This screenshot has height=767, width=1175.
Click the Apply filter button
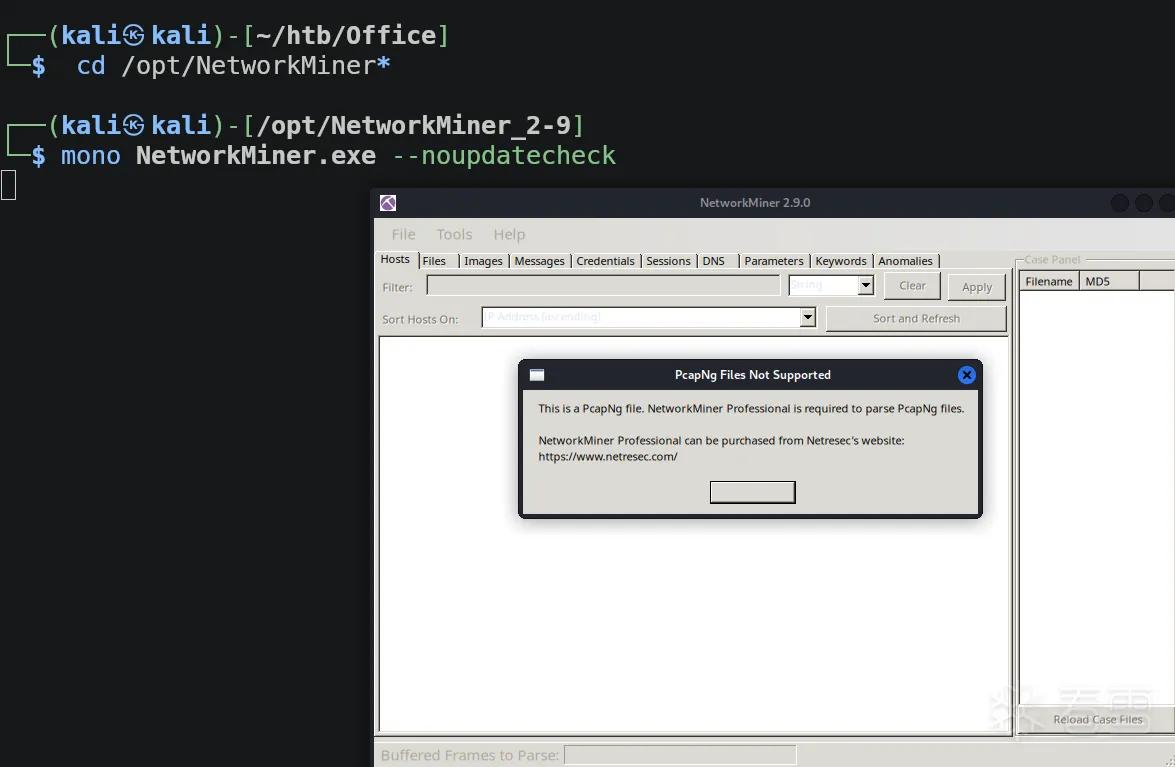(x=976, y=287)
